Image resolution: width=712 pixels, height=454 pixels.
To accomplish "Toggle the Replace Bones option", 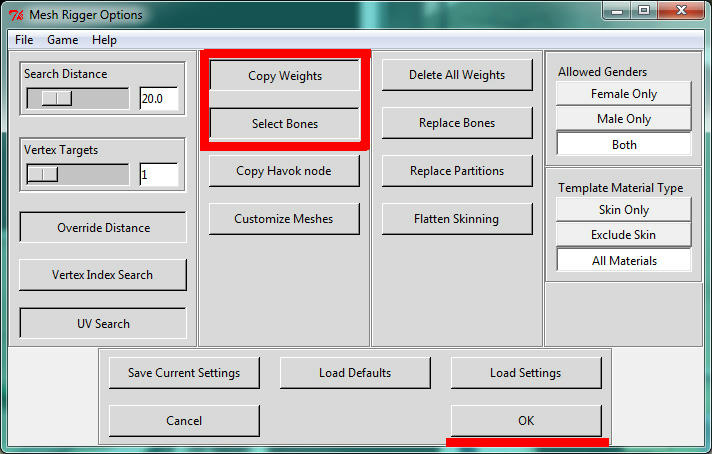I will tap(457, 123).
